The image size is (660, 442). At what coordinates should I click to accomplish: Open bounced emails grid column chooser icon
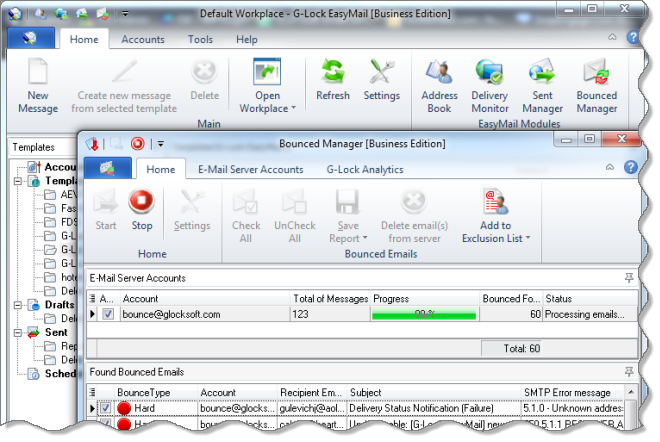click(x=92, y=392)
